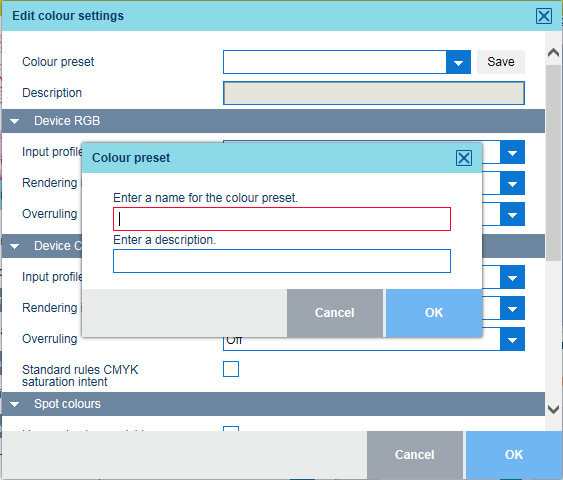
Task: Click the scrollbar down arrow
Action: click(x=553, y=409)
